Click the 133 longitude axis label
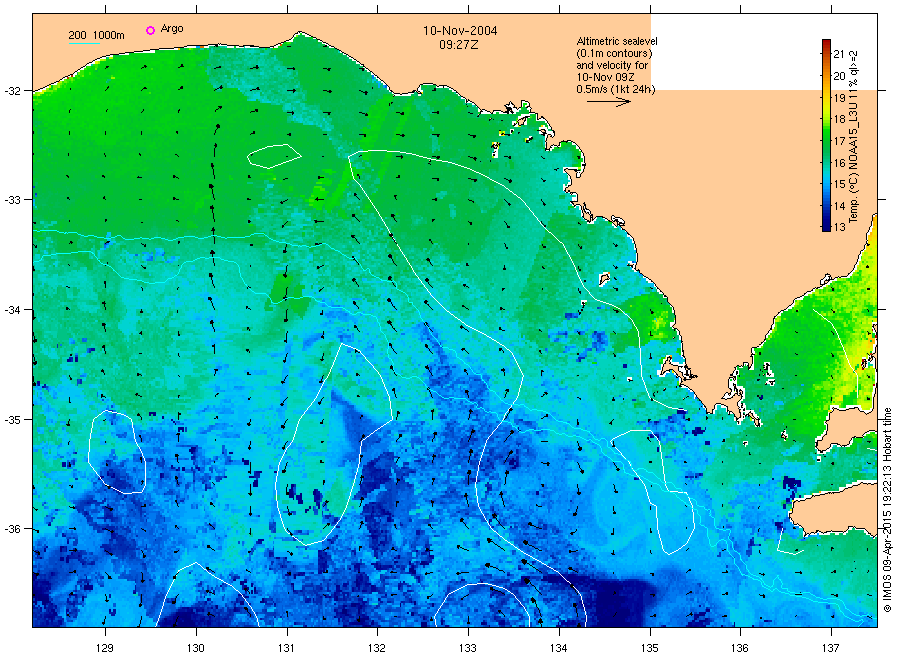This screenshot has width=900, height=660. (468, 648)
